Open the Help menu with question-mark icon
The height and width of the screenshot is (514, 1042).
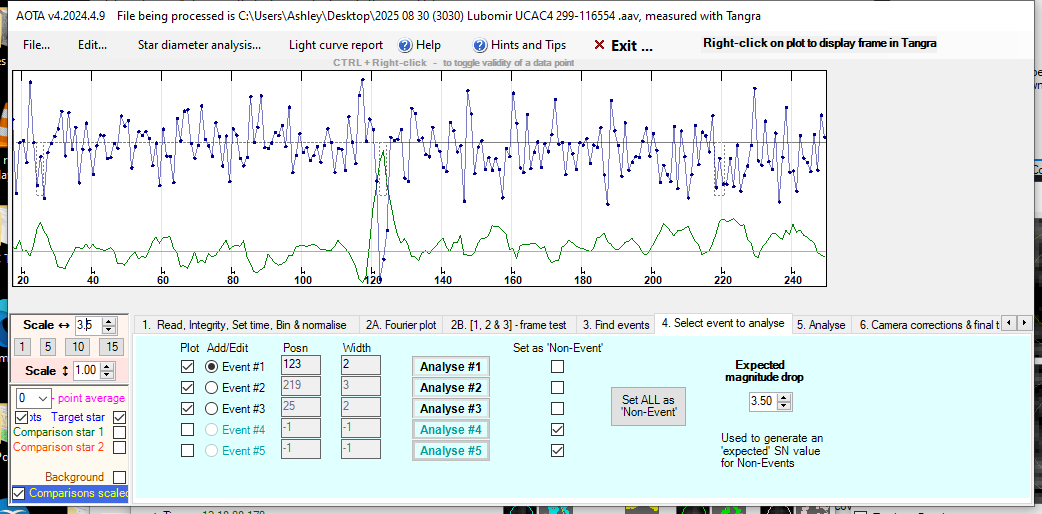click(419, 45)
